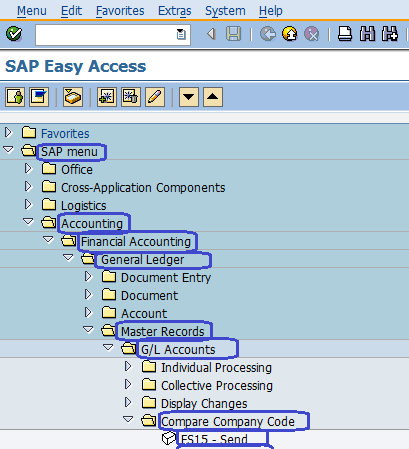Collapse the G/L Accounts node arrow

click(x=108, y=348)
